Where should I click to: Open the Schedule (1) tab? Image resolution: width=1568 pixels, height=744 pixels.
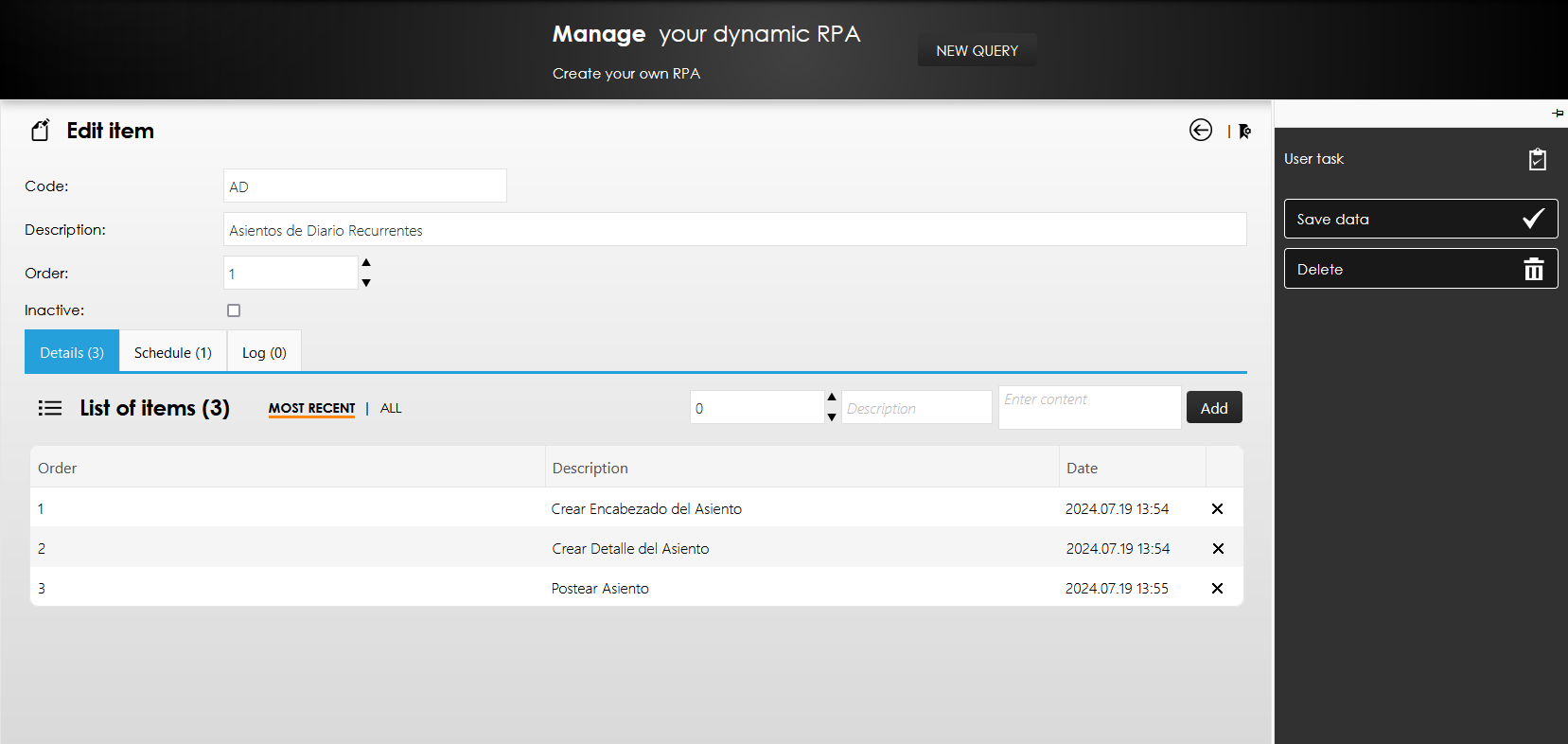(173, 351)
